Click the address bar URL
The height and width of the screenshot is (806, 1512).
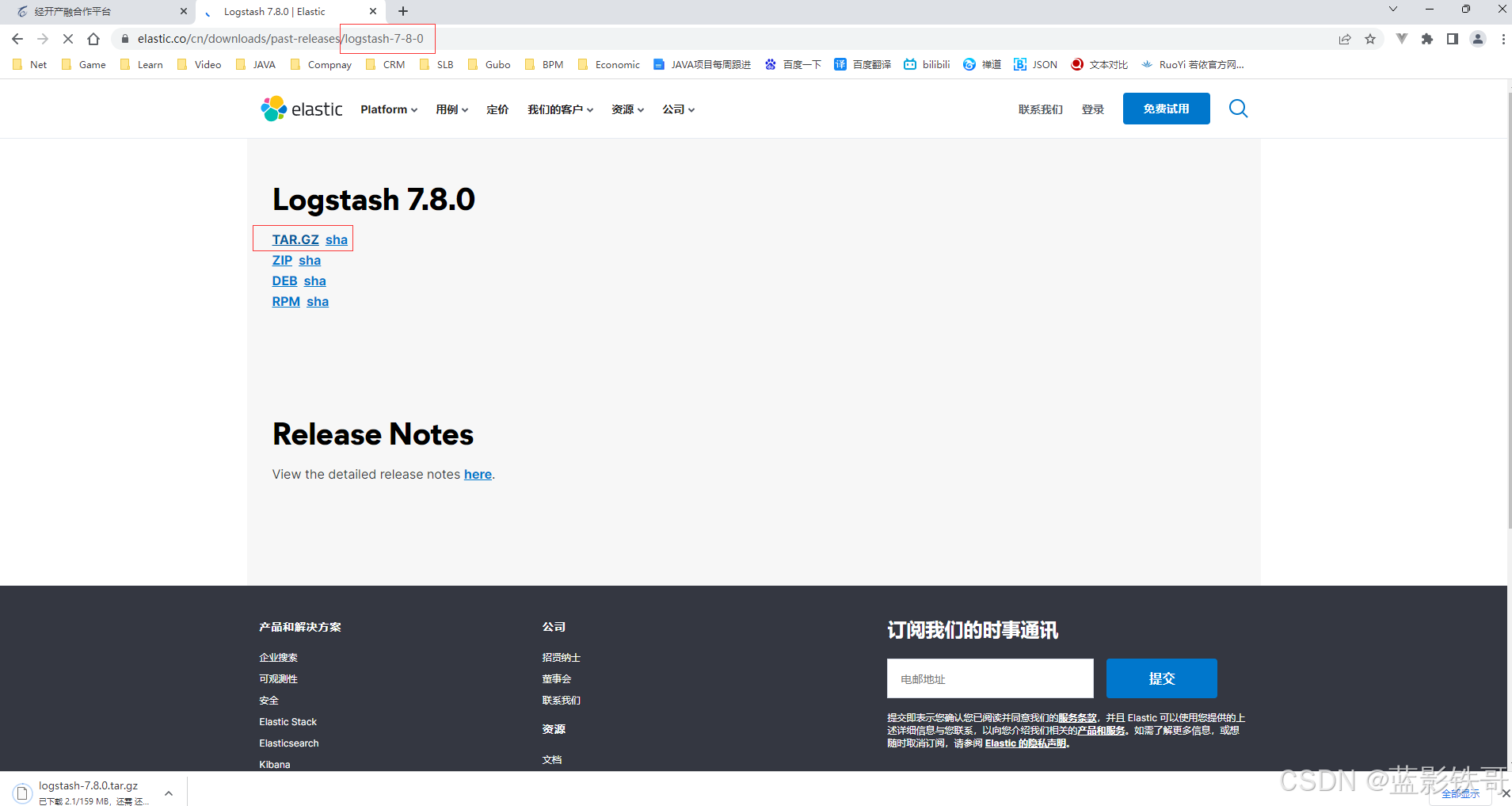(x=280, y=39)
